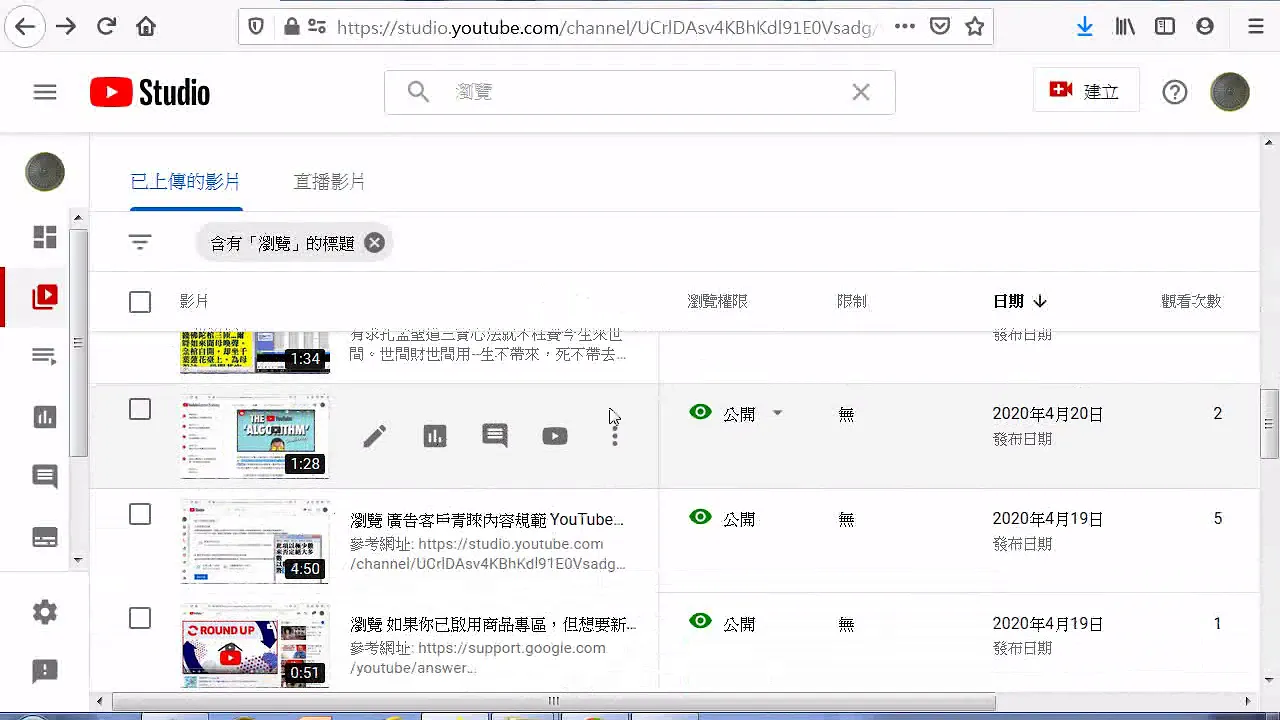This screenshot has width=1280, height=720.
Task: Open thumbnail of 1:34 video
Action: [x=255, y=353]
